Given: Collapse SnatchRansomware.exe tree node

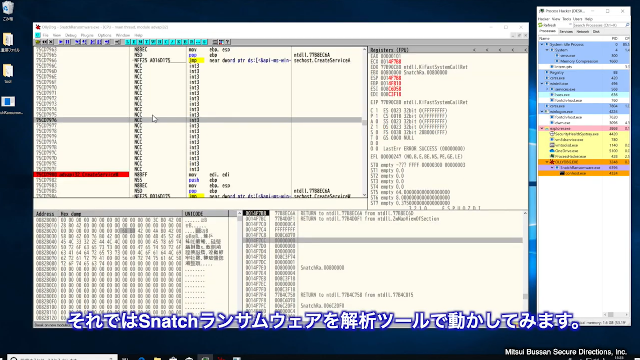Looking at the screenshot, I should pos(552,168).
